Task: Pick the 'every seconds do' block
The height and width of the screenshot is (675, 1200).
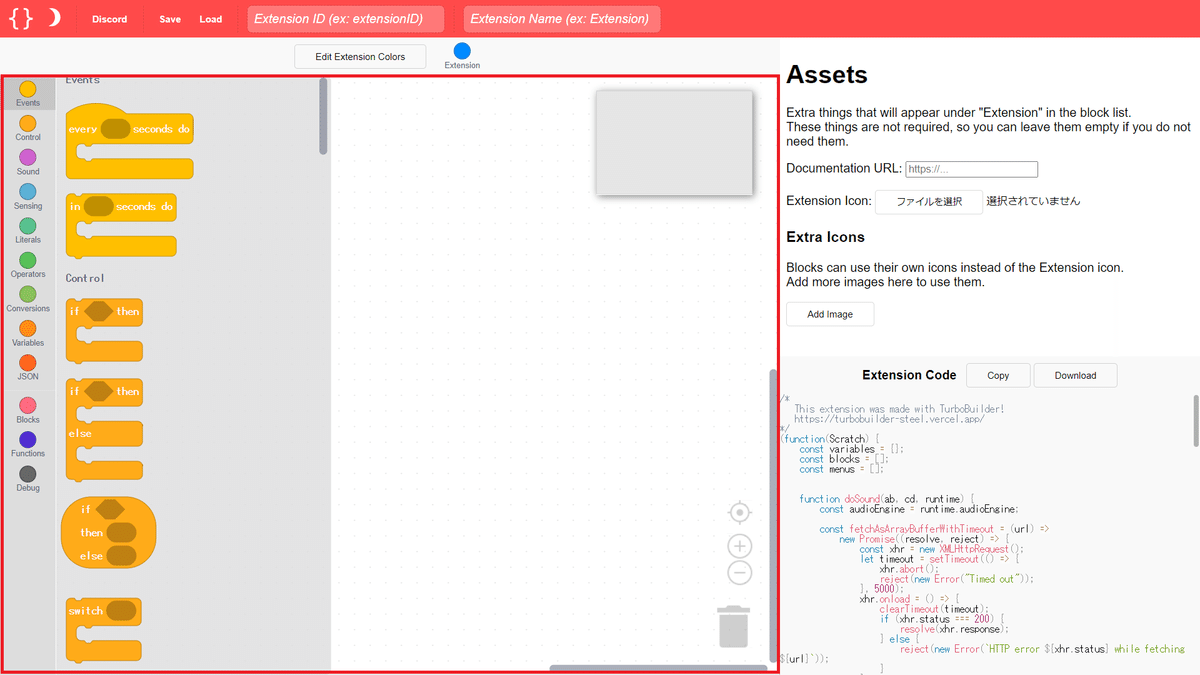Action: coord(129,140)
